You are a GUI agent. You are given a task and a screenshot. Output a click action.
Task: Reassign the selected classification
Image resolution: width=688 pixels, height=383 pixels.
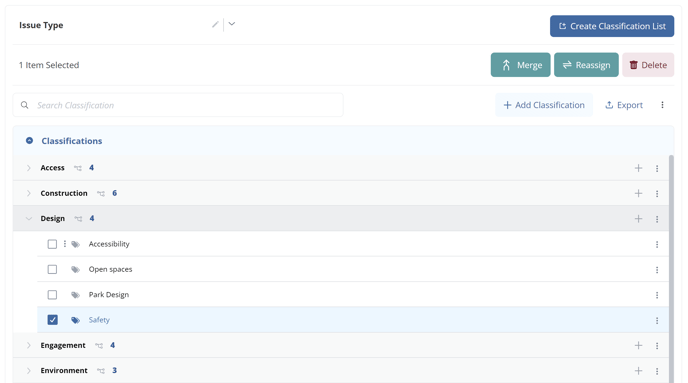586,65
